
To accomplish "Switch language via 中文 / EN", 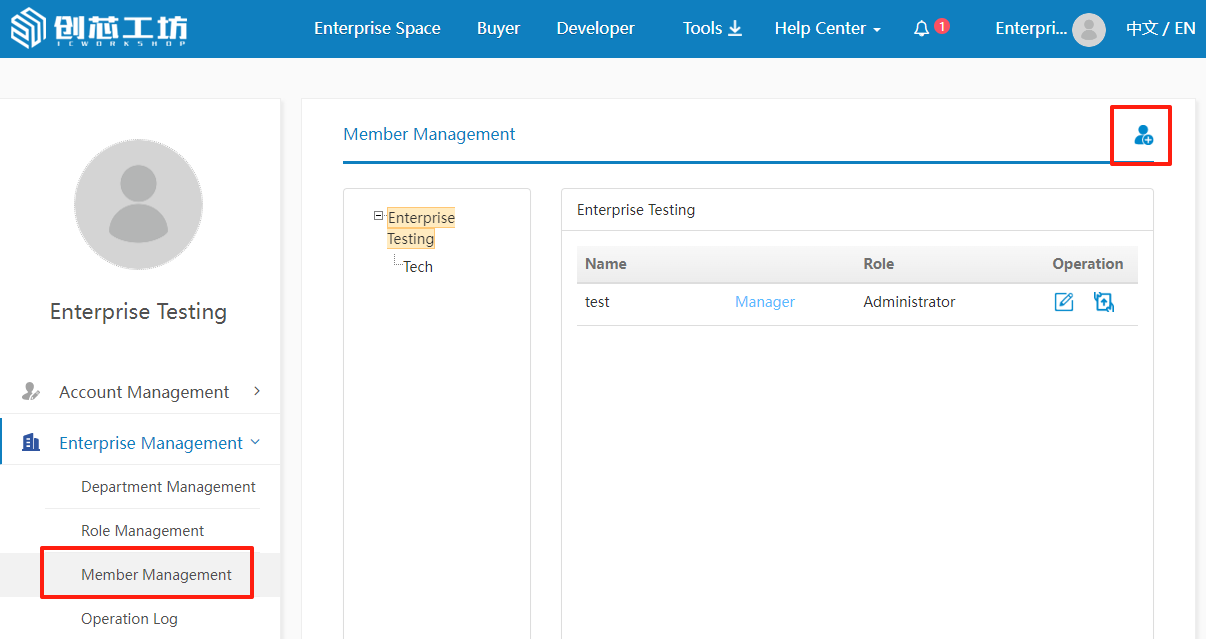I will pyautogui.click(x=1160, y=29).
